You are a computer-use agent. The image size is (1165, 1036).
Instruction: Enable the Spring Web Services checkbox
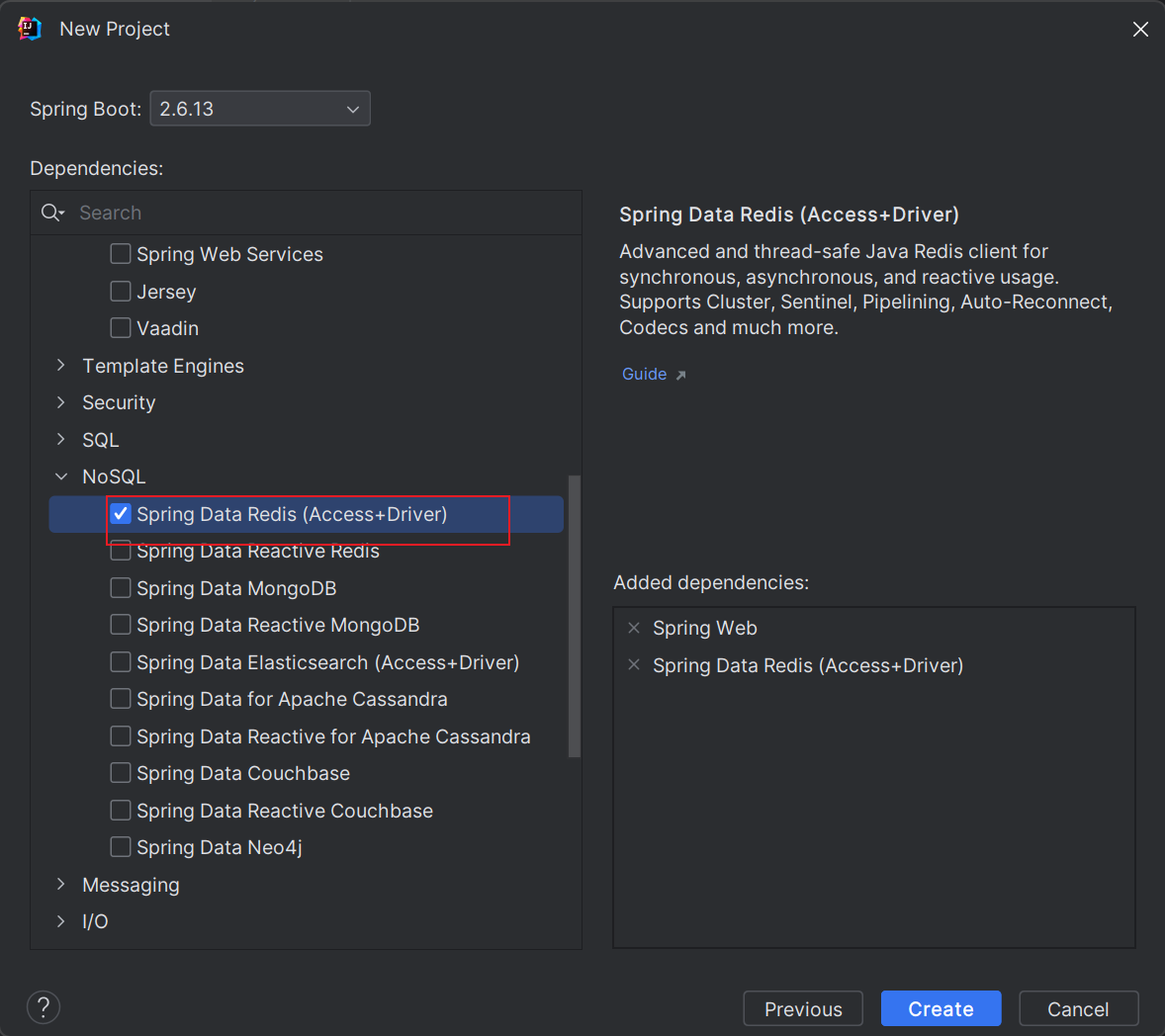(x=121, y=254)
